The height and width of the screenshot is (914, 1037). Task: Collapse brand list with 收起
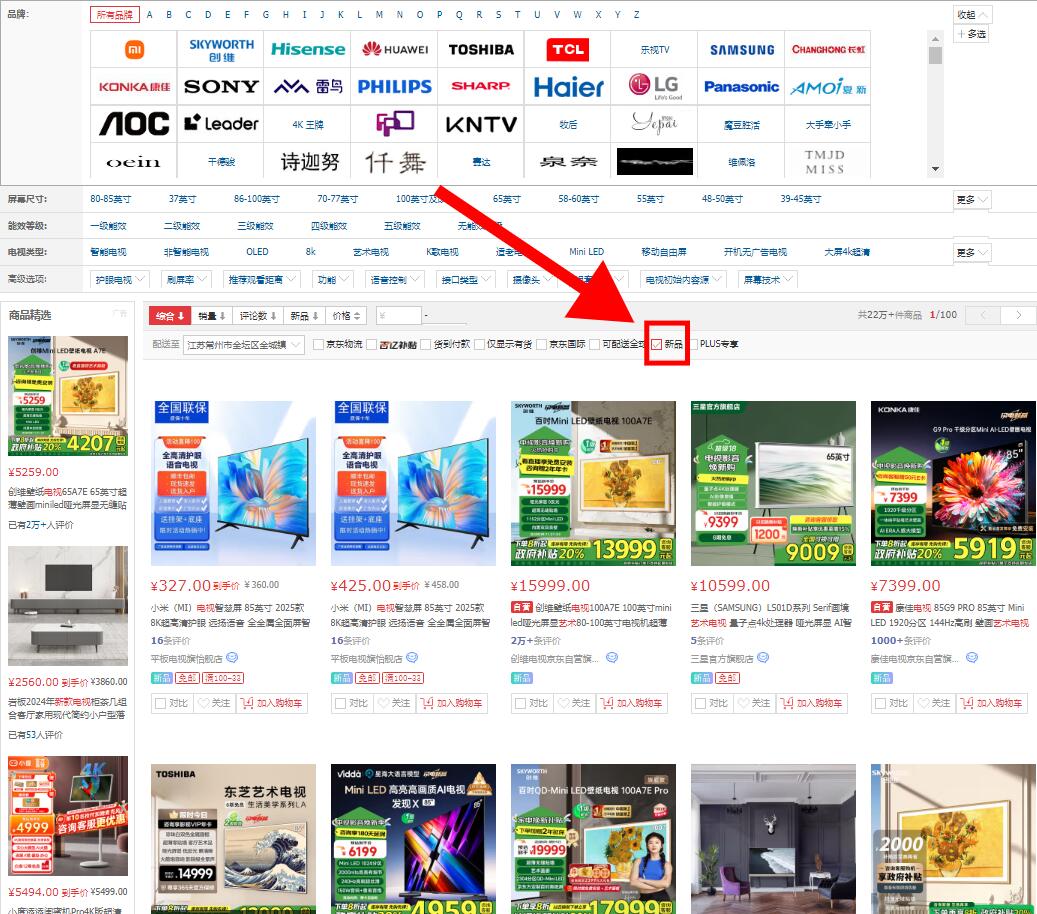click(x=972, y=15)
